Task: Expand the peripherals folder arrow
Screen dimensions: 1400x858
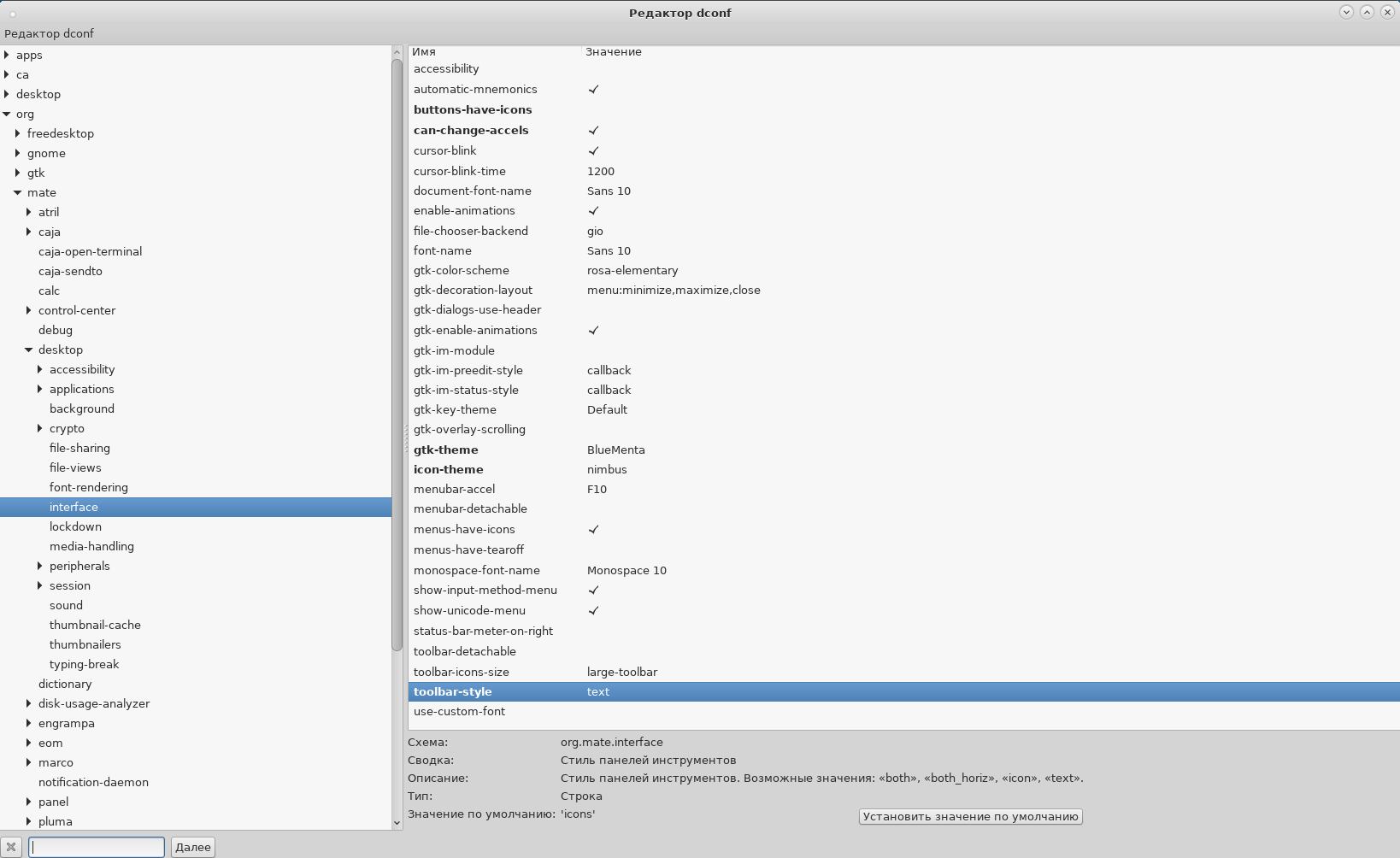Action: pyautogui.click(x=40, y=566)
